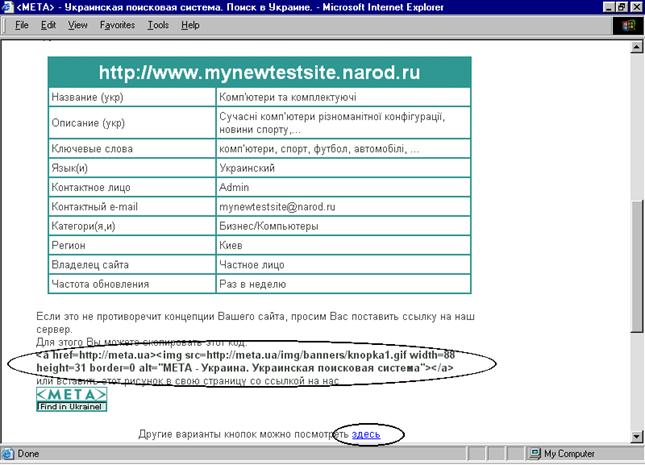The image size is (645, 465).
Task: Click the 'или вставить этот рисунок' line
Action: click(x=188, y=381)
